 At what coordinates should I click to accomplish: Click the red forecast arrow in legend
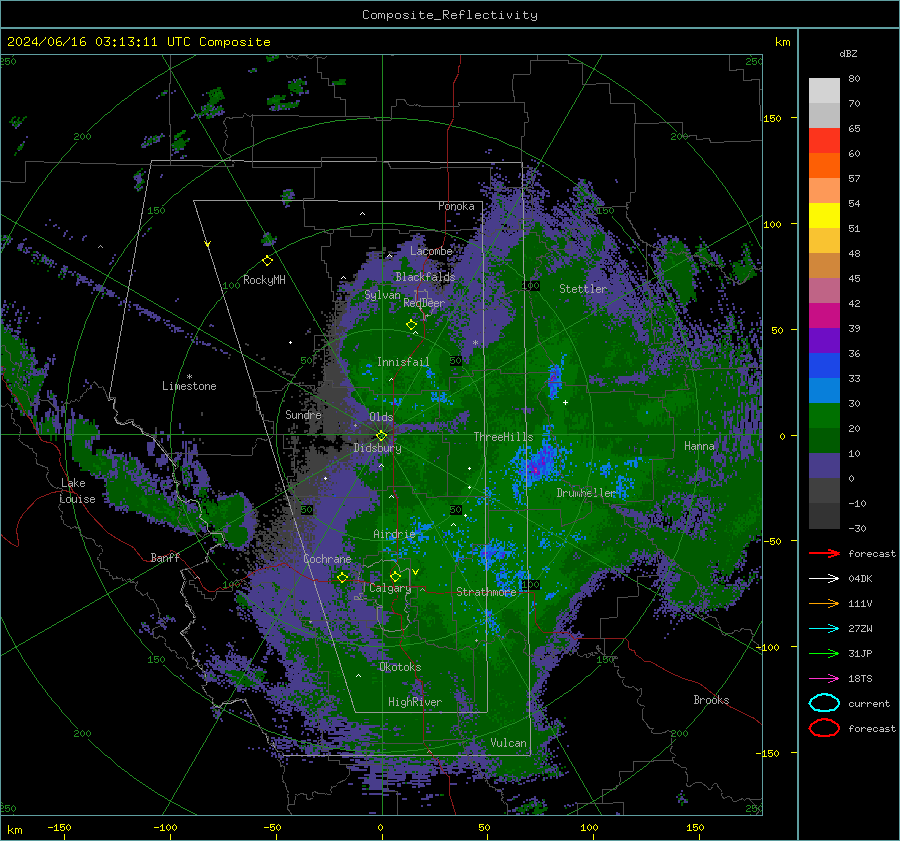point(824,553)
